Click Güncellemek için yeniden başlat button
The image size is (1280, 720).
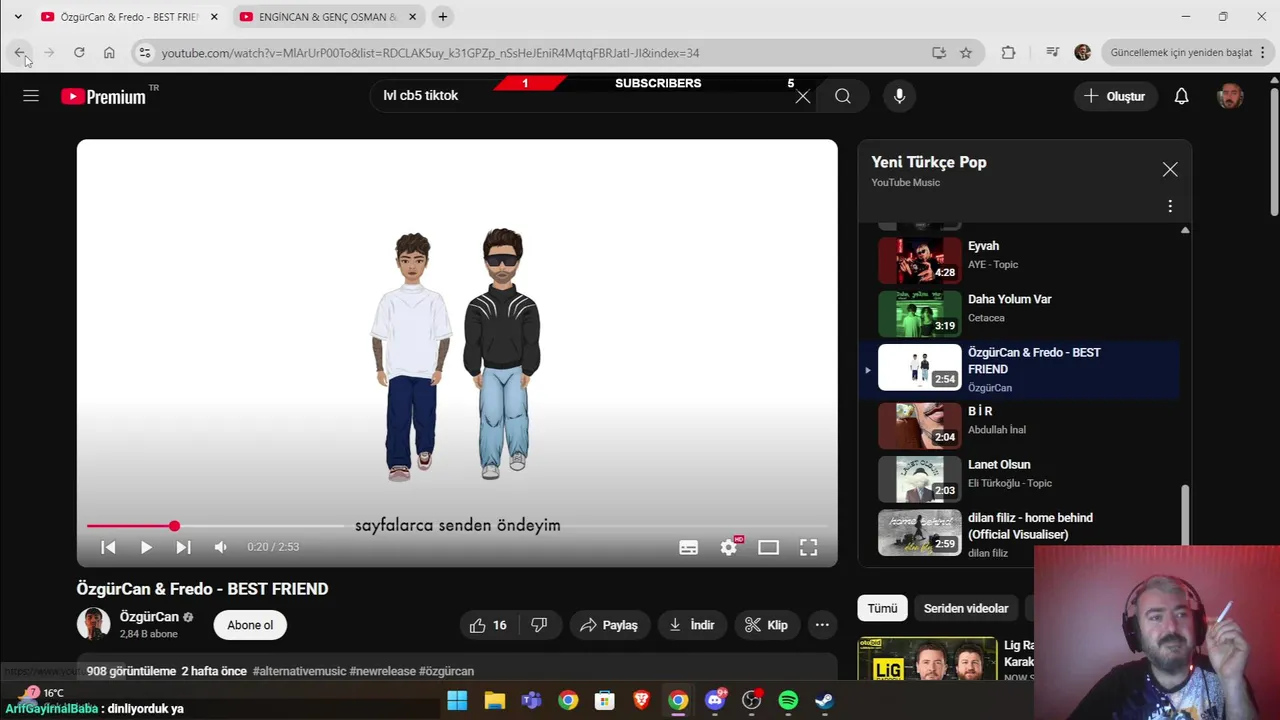pyautogui.click(x=1181, y=53)
